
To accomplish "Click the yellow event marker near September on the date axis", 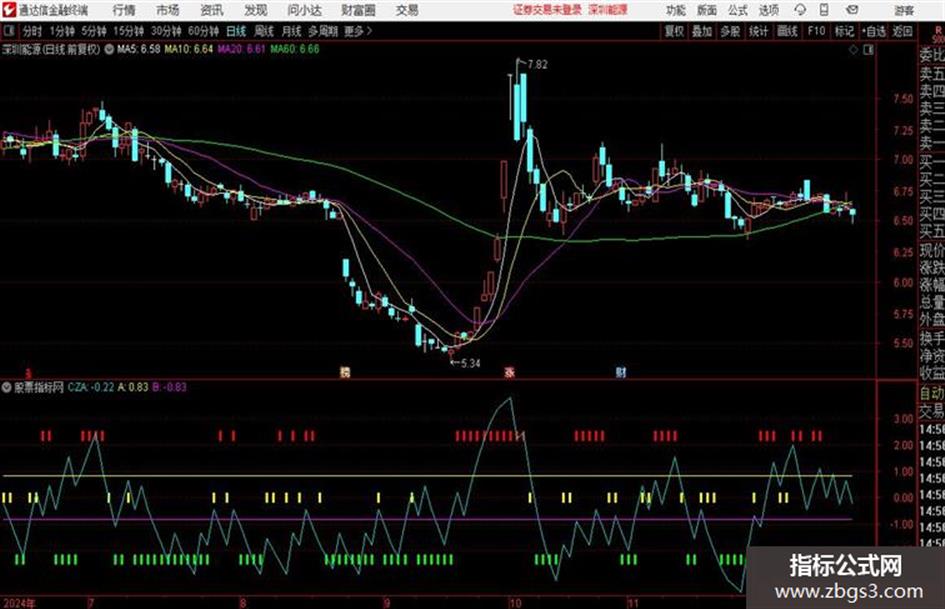I will point(345,372).
